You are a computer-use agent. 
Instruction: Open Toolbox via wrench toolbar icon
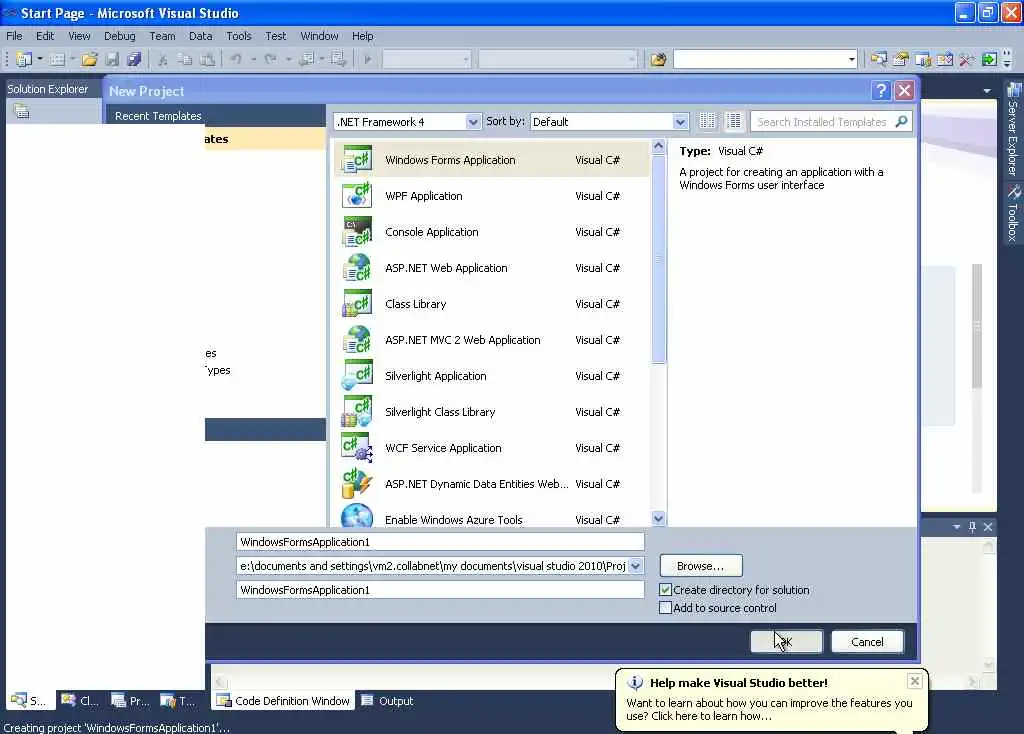[x=967, y=59]
